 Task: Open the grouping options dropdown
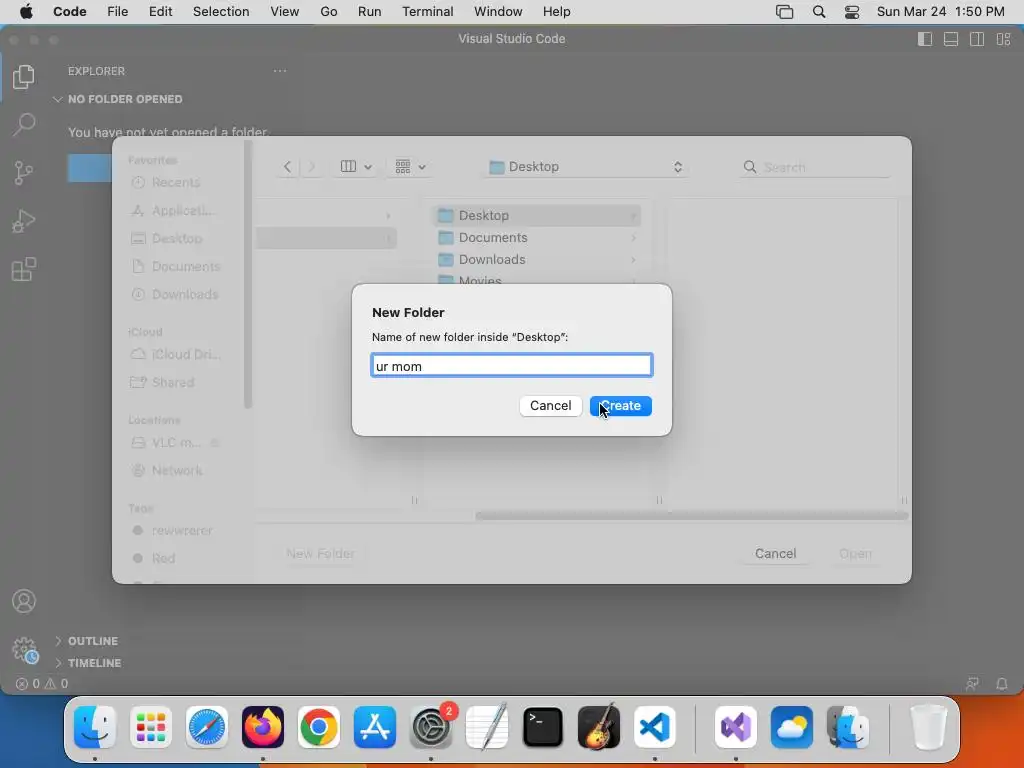(x=410, y=167)
